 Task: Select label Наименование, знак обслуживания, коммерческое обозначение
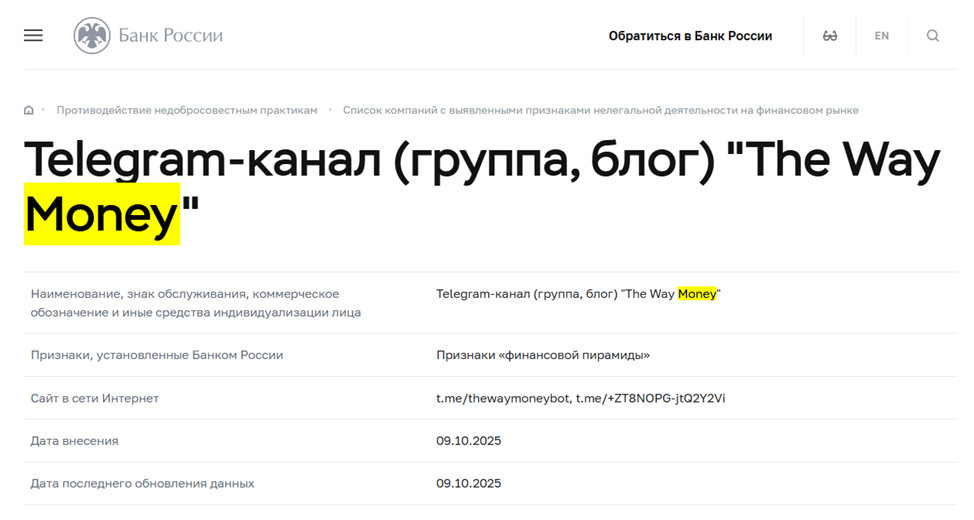196,303
